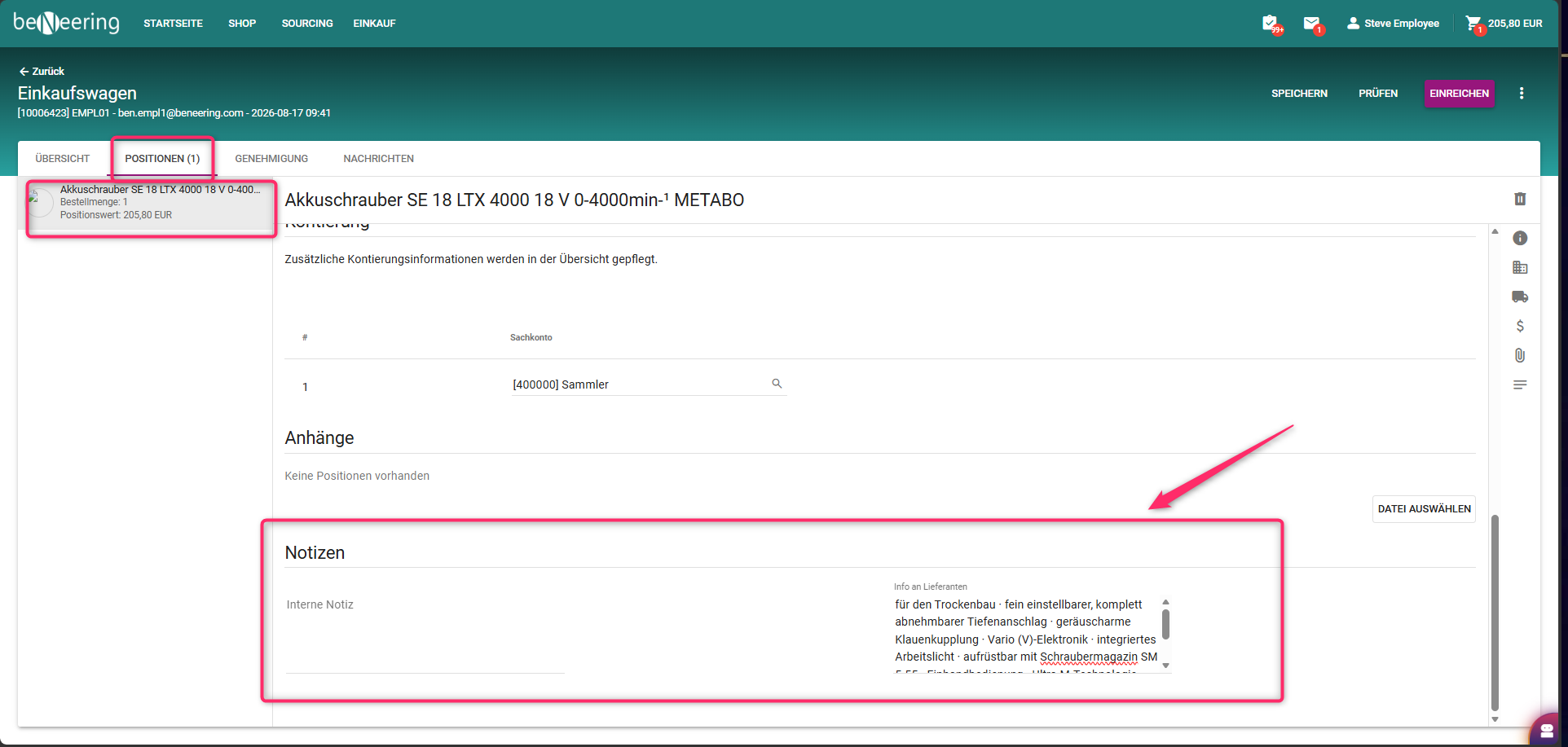Open the SHOP menu item
The width and height of the screenshot is (1568, 747).
coord(242,24)
